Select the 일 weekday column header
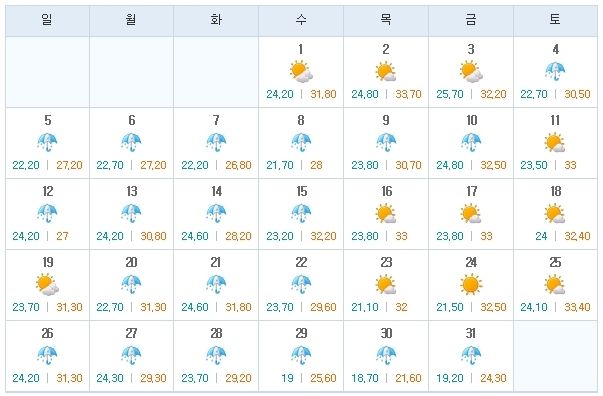 pos(47,21)
